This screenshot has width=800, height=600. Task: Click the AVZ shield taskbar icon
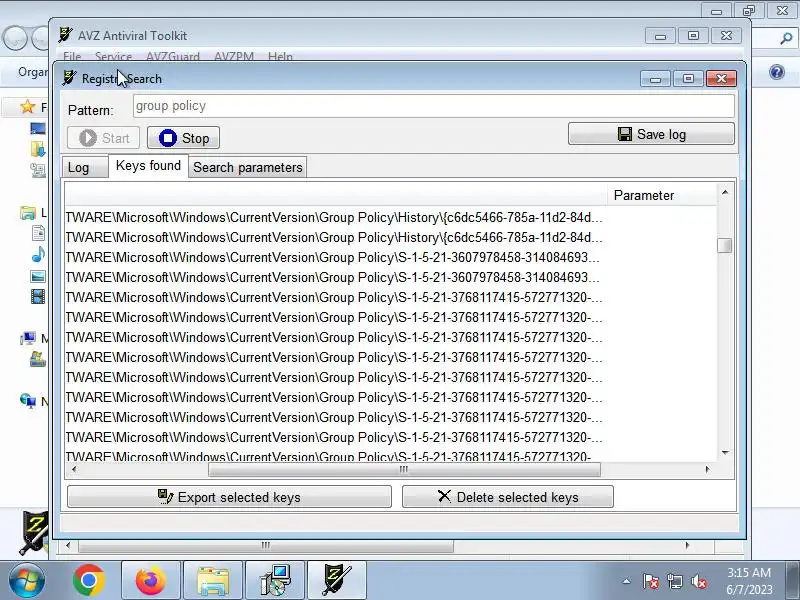click(x=337, y=581)
